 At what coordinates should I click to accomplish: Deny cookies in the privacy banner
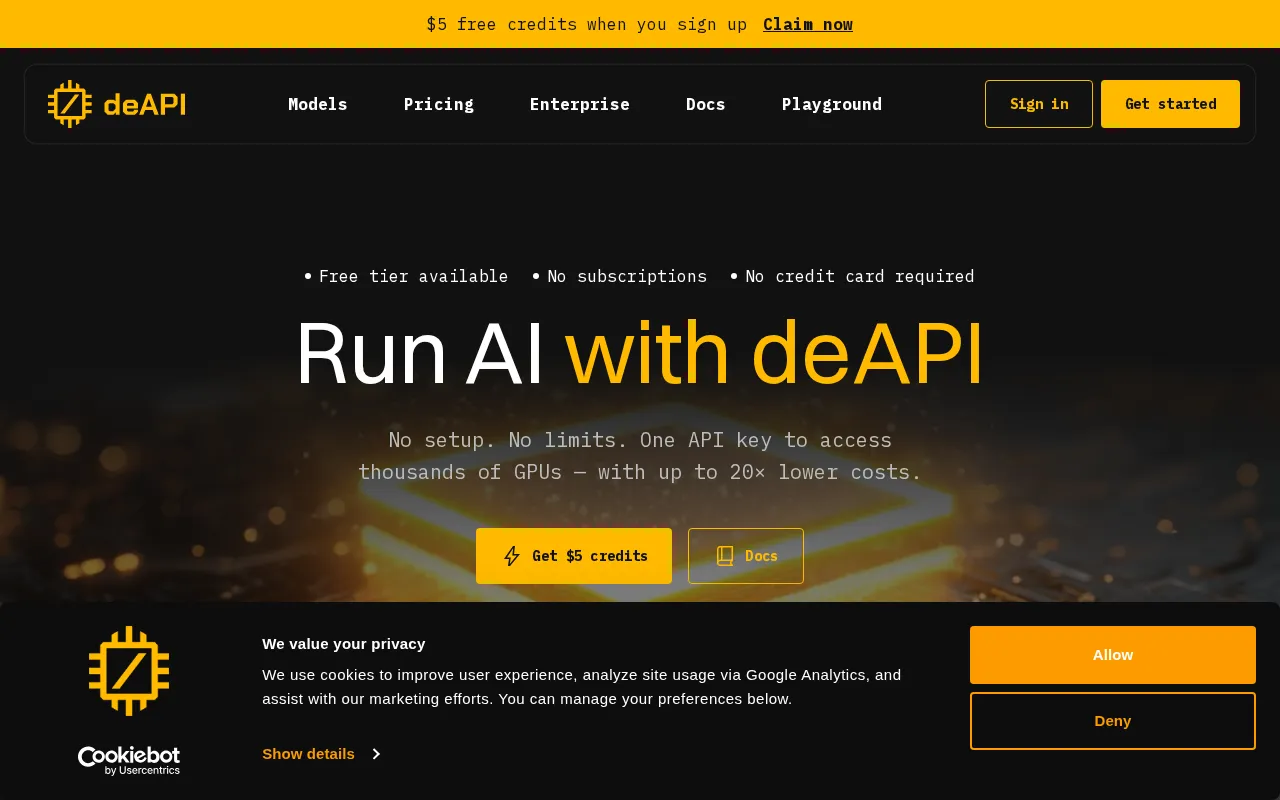click(x=1113, y=721)
